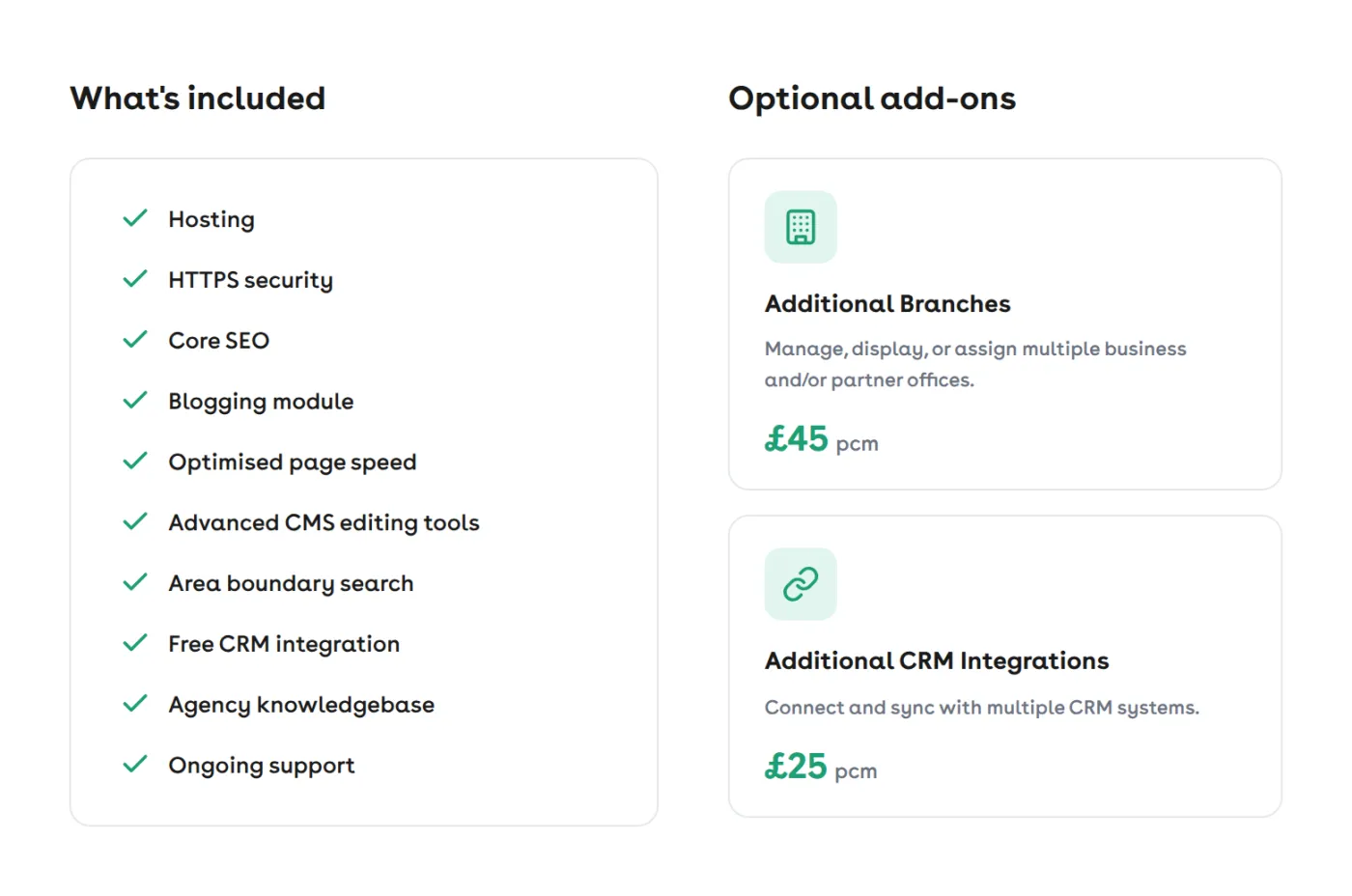Screen dimensions: 1352x896
Task: Select the checkmark beside Core SEO
Action: pos(135,340)
